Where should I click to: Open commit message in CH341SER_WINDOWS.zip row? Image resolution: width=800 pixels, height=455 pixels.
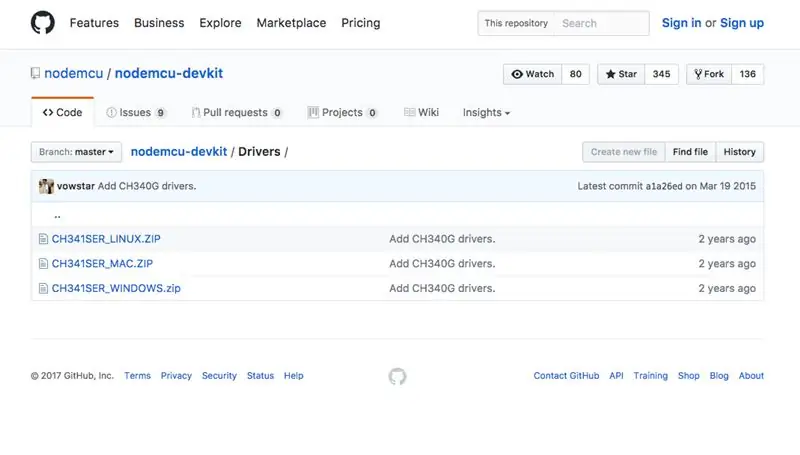click(442, 288)
